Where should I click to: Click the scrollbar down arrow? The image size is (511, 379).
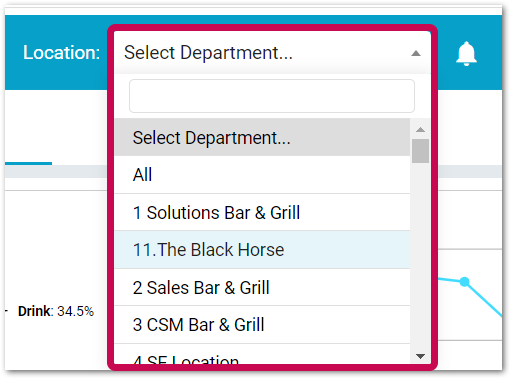click(x=420, y=356)
